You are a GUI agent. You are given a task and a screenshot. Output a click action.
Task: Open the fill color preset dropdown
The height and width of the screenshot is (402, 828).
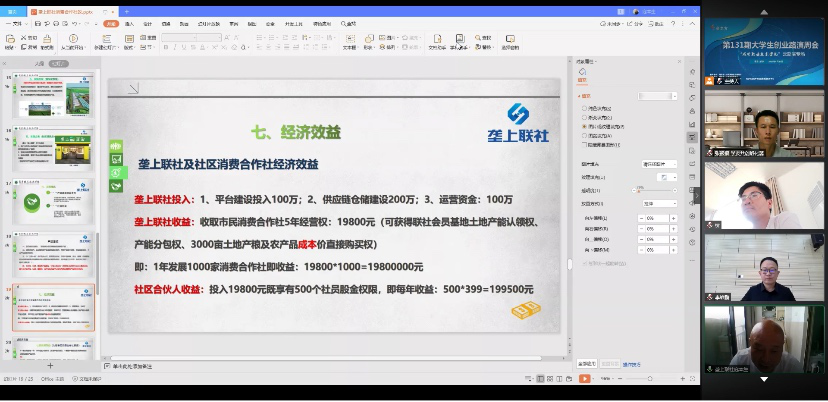click(x=673, y=96)
